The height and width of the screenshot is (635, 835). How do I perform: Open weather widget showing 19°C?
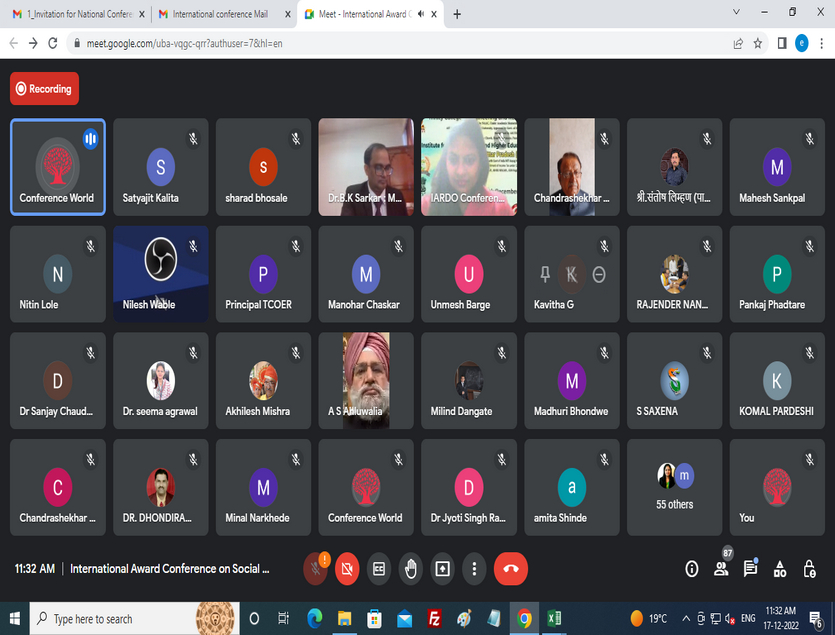pos(649,618)
